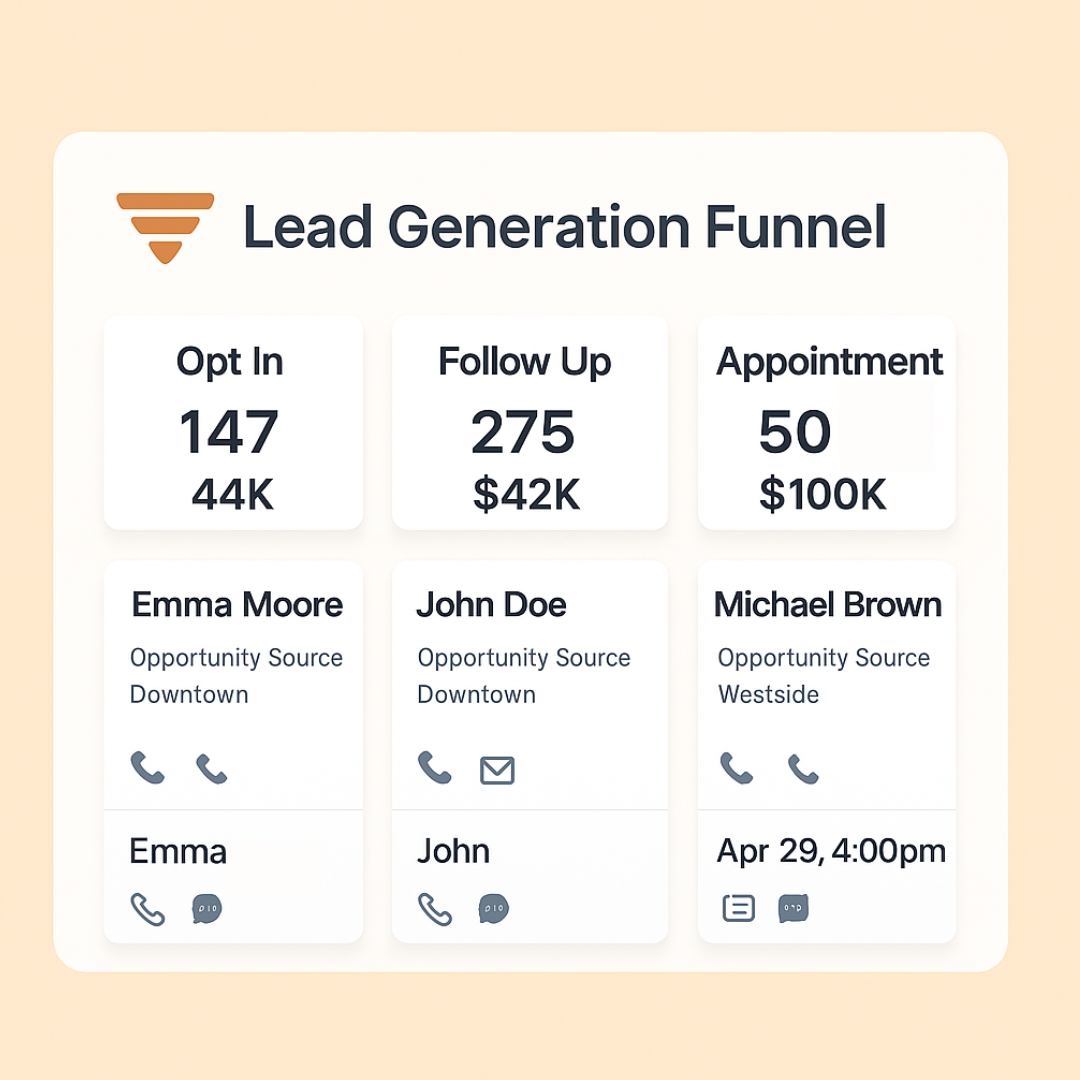Click the Apr 29, 4:00pm appointment time
Screen dimensions: 1080x1080
click(831, 851)
